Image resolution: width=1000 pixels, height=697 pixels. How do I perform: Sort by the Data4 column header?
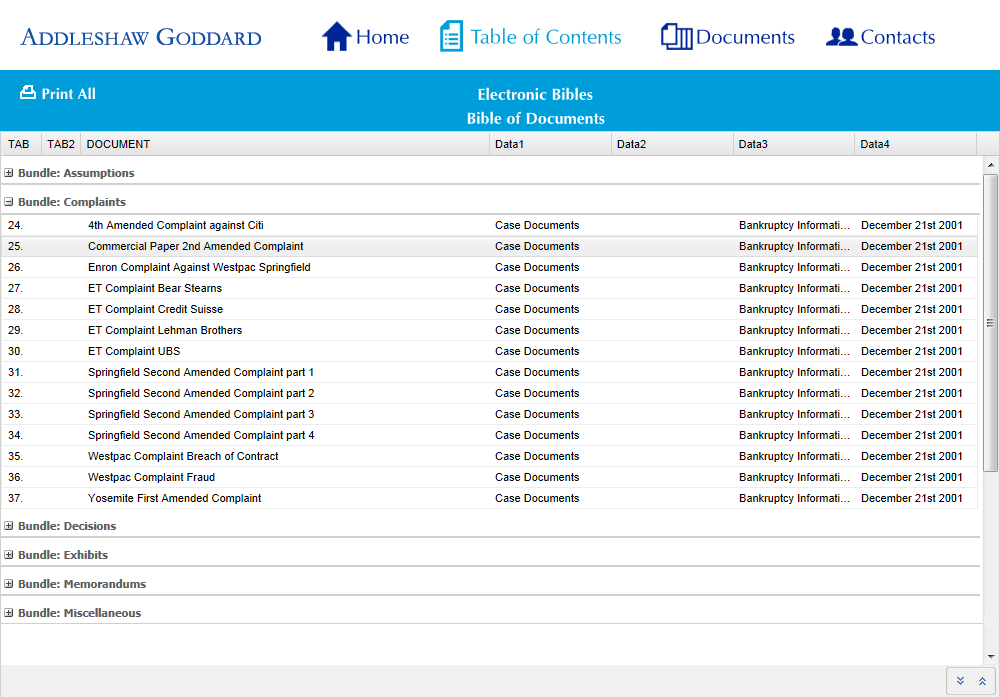click(x=915, y=144)
